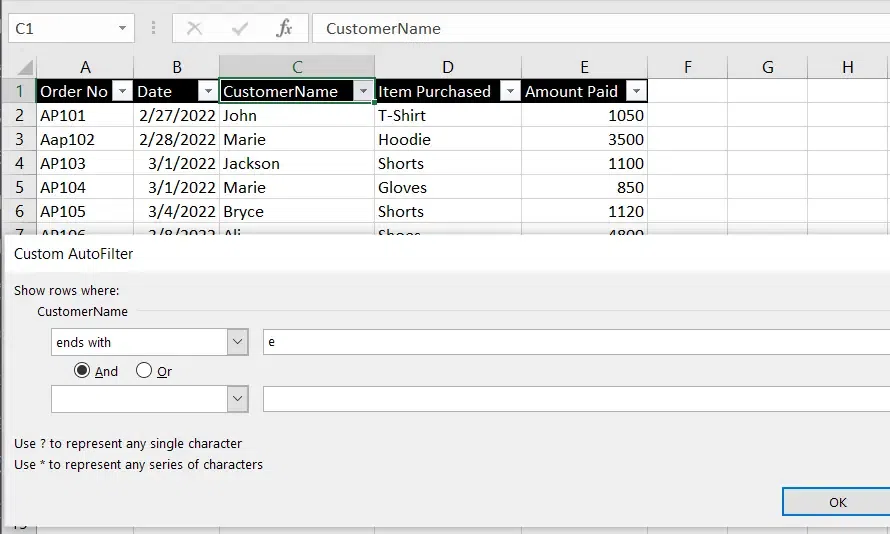
Task: Open the Name Box dropdown arrow
Action: pos(122,28)
